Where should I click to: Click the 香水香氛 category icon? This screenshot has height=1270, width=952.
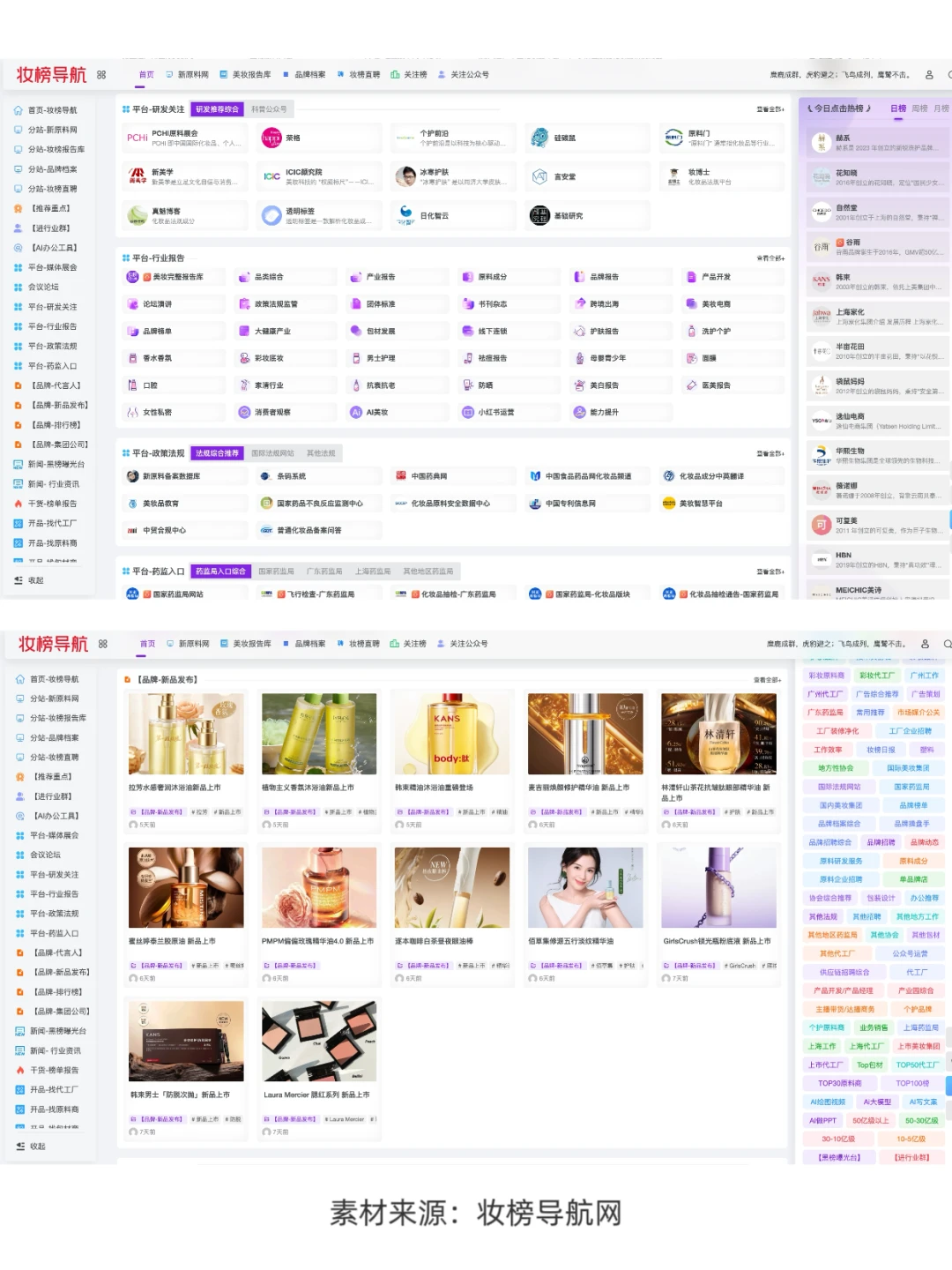(132, 358)
